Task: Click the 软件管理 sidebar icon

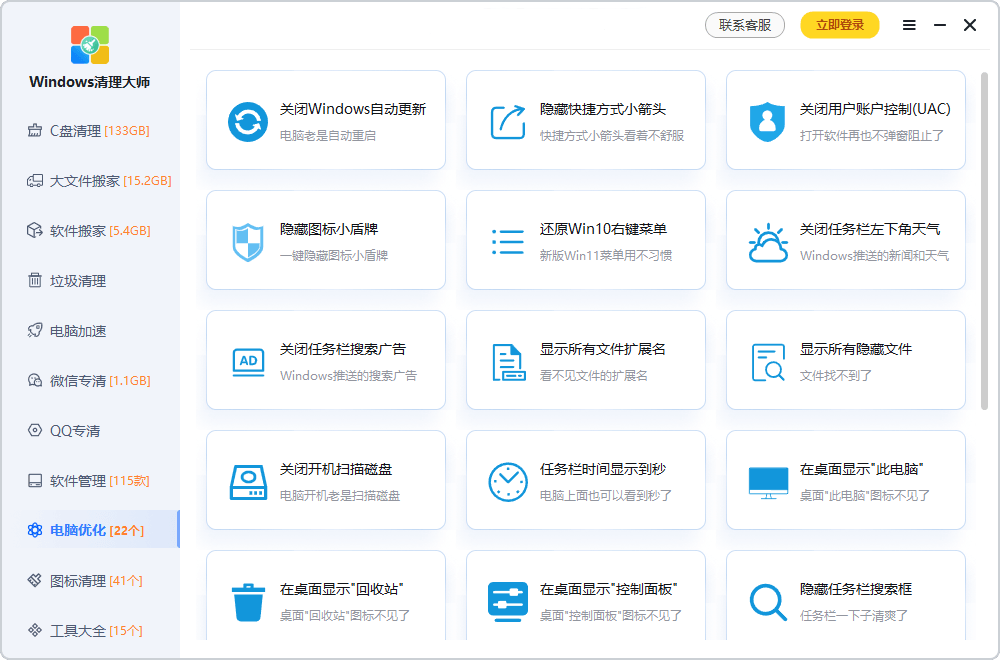Action: pyautogui.click(x=35, y=481)
